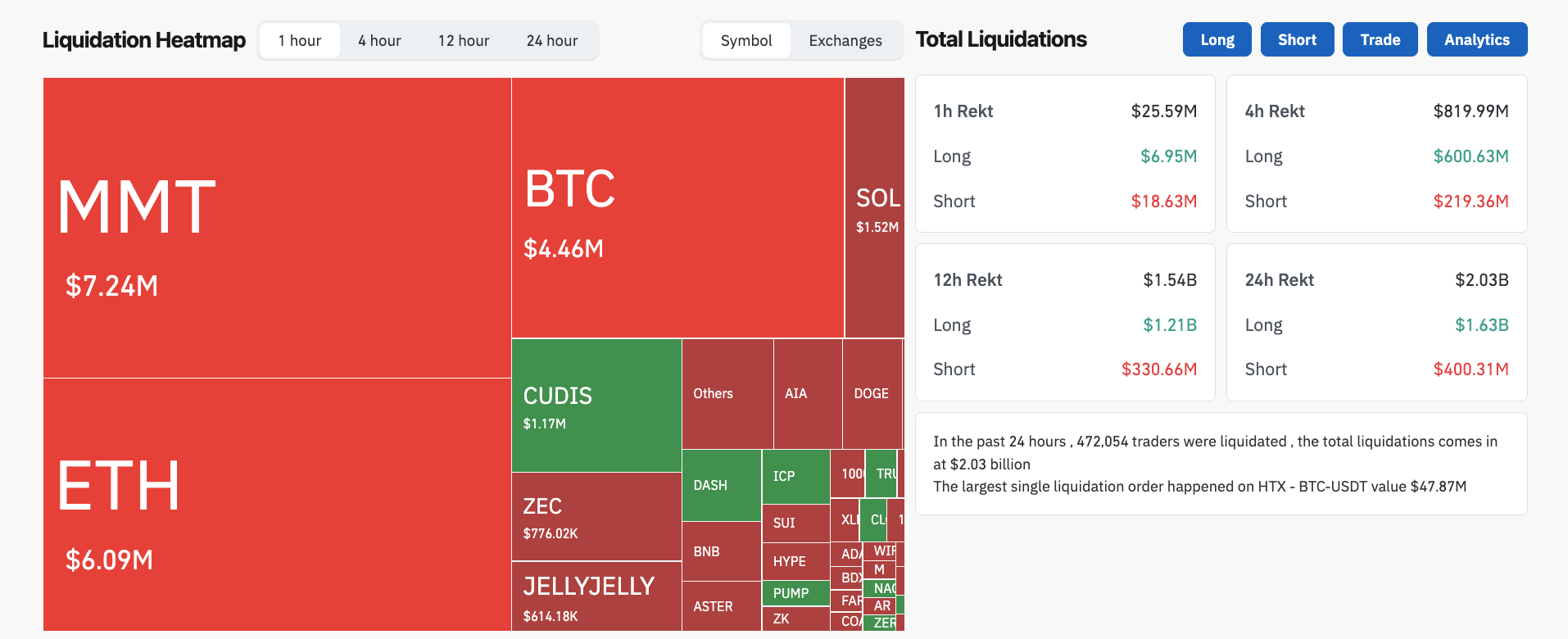Click the green DASH tile

click(721, 485)
